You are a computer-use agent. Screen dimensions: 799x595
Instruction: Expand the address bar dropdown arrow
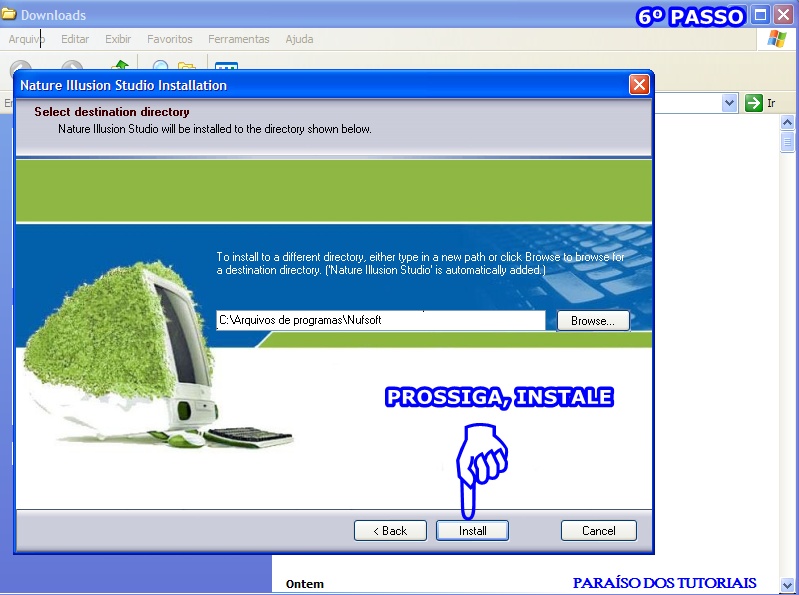click(730, 103)
